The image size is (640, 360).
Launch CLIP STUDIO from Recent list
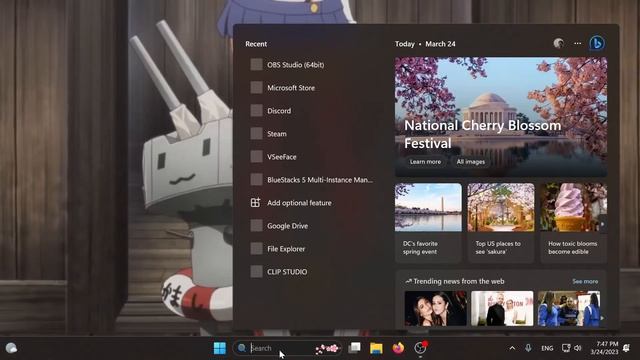pyautogui.click(x=311, y=271)
